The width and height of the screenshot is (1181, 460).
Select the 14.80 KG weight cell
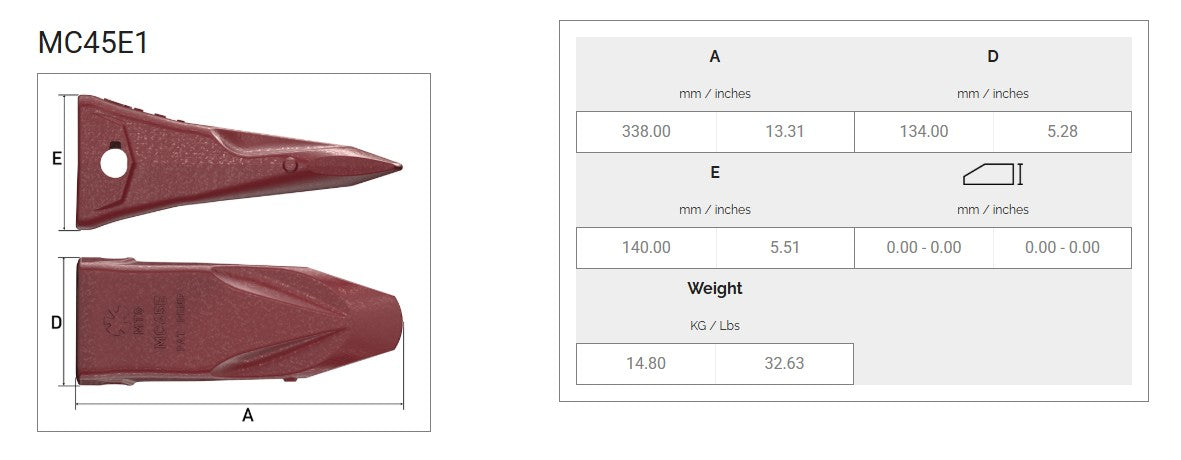[646, 363]
